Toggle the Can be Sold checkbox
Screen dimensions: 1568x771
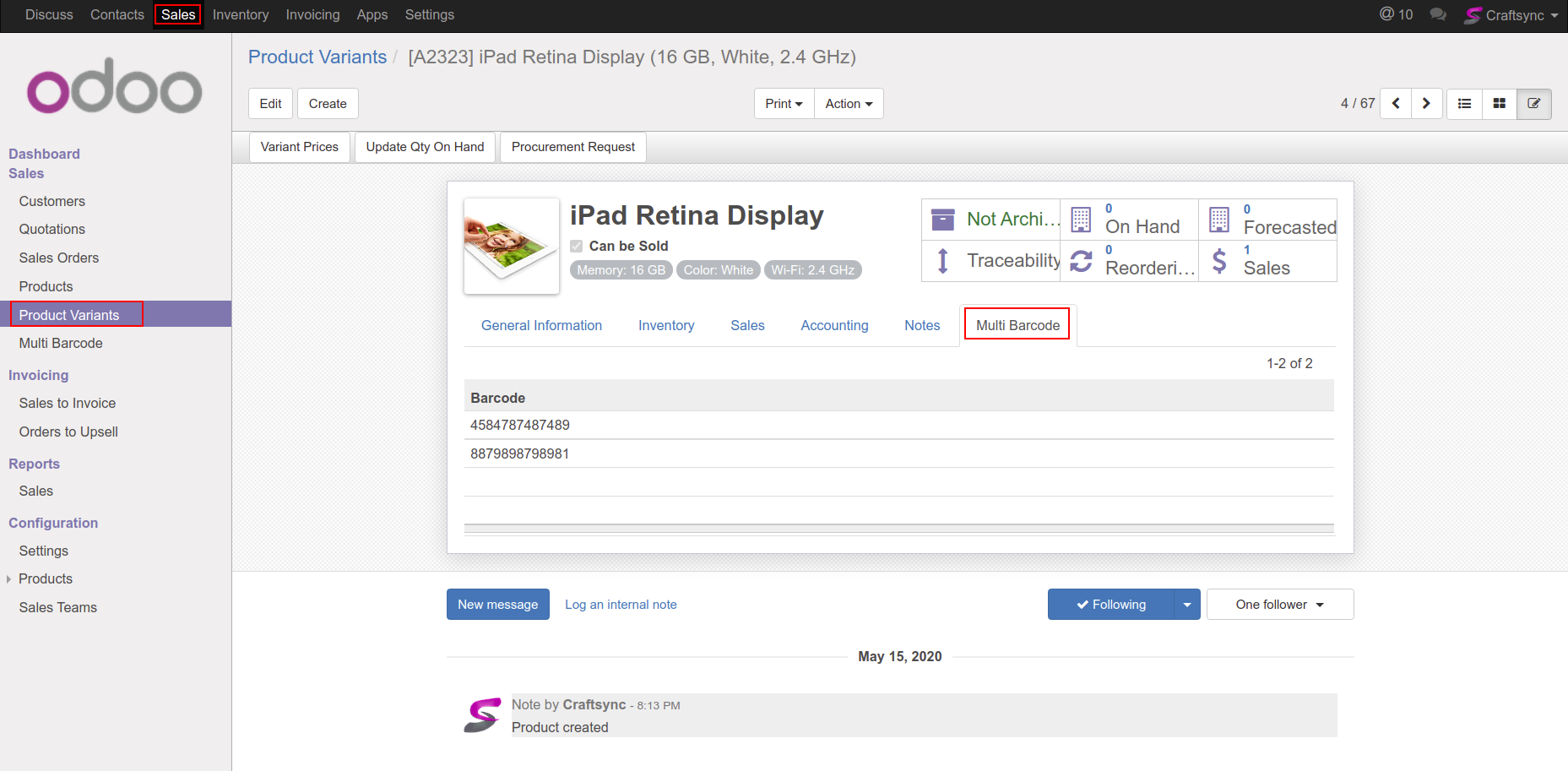pyautogui.click(x=577, y=246)
